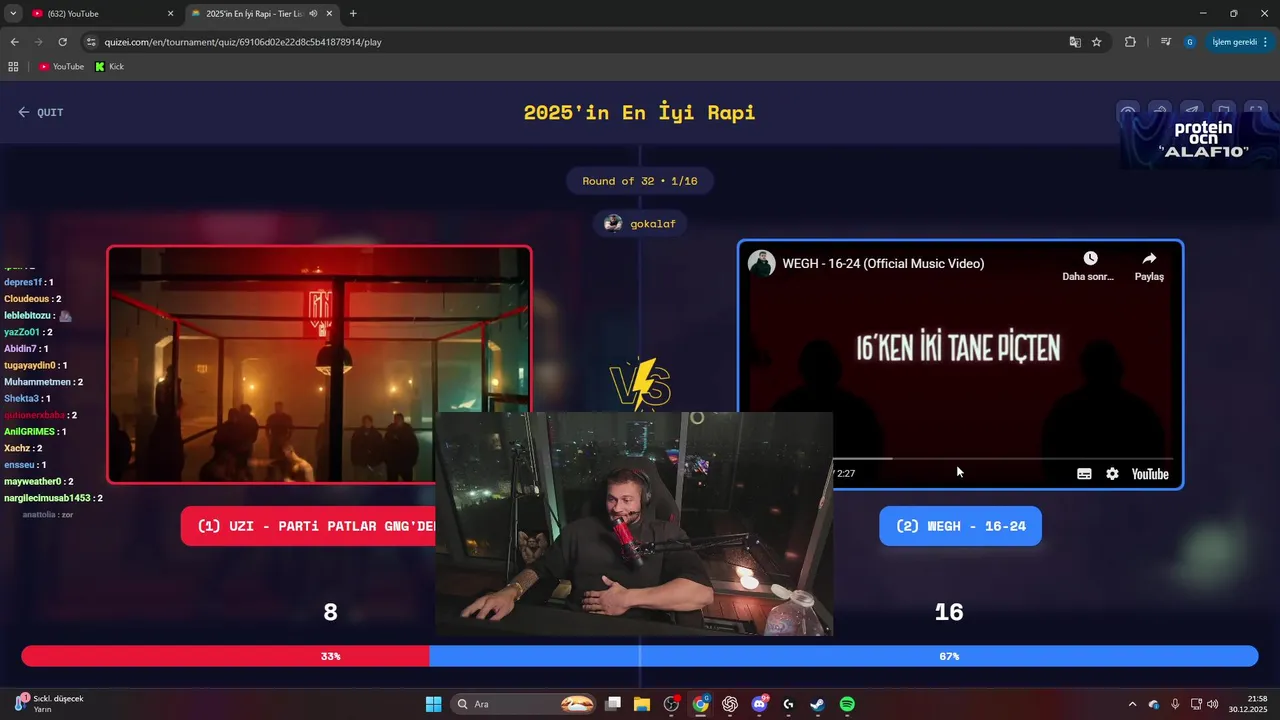Image resolution: width=1280 pixels, height=720 pixels.
Task: Go back to previous page in Chrome
Action: click(x=14, y=42)
